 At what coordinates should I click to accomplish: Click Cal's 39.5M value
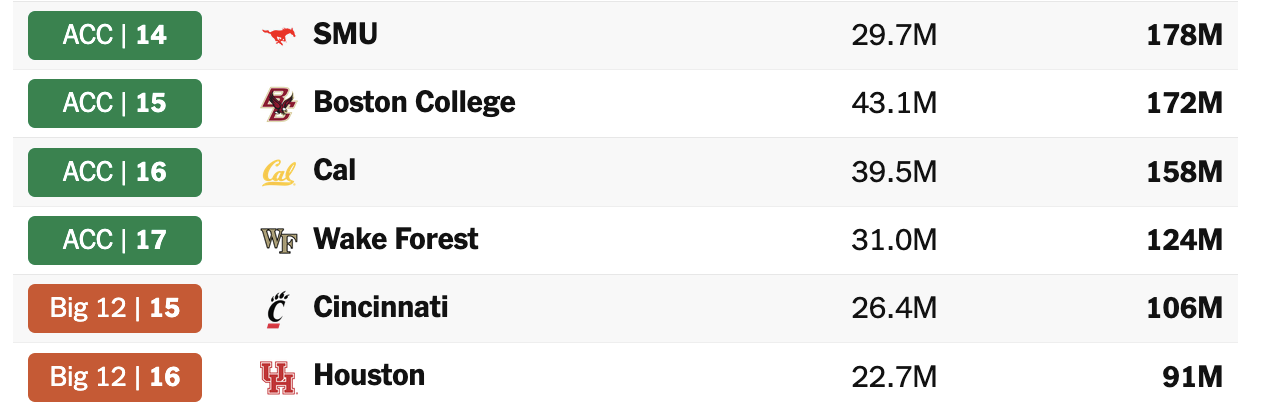click(x=894, y=172)
